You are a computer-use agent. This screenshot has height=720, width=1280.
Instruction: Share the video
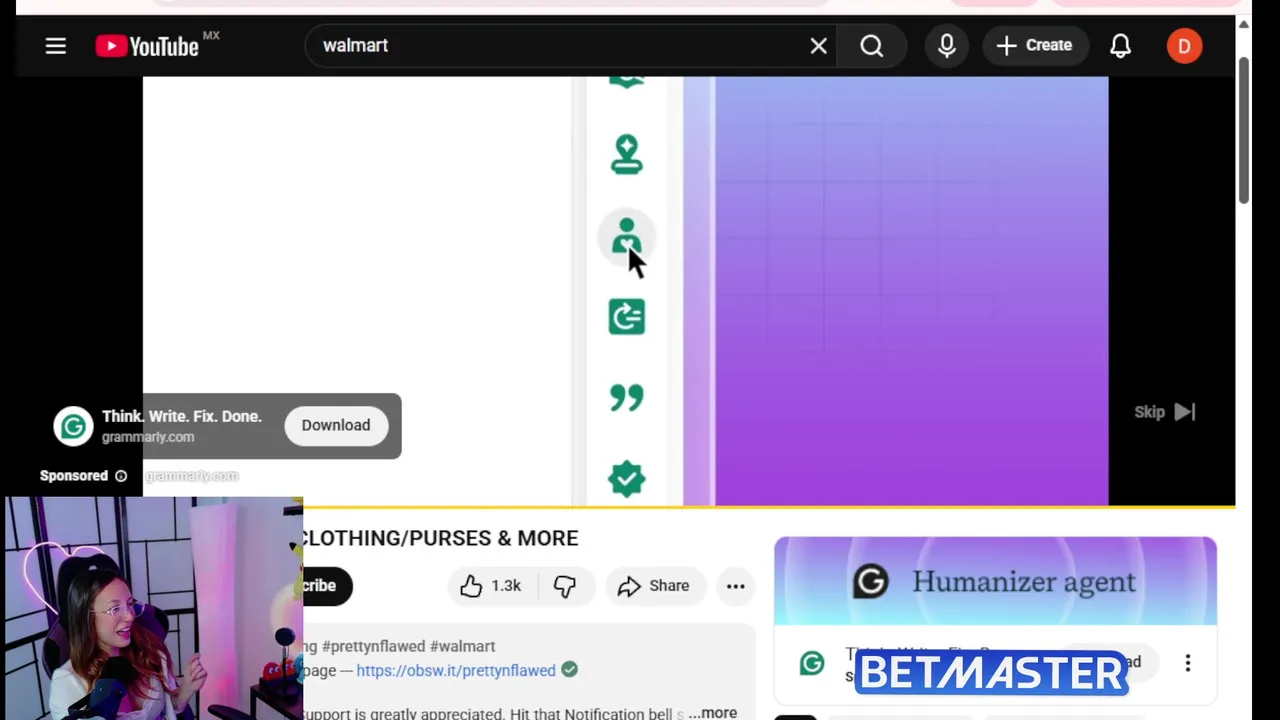tap(654, 586)
